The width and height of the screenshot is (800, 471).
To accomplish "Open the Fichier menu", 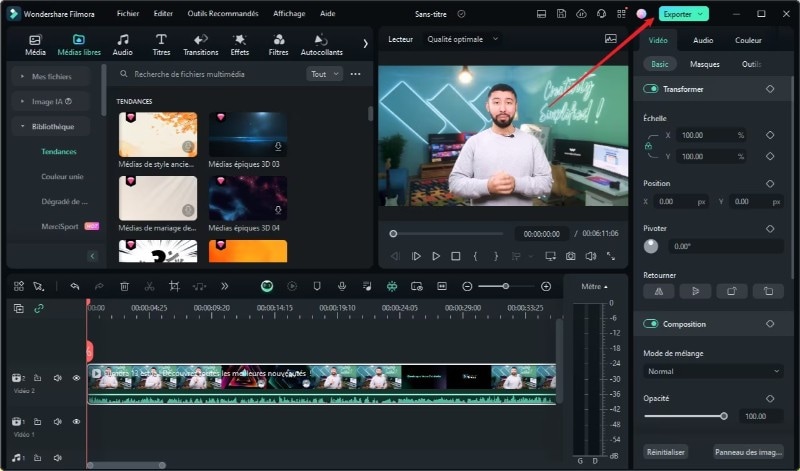I will pos(128,14).
